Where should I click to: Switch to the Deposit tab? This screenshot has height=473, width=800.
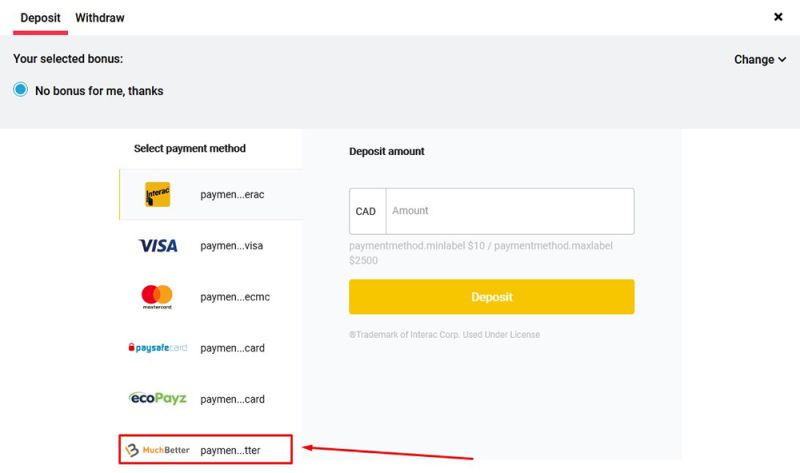pos(40,18)
